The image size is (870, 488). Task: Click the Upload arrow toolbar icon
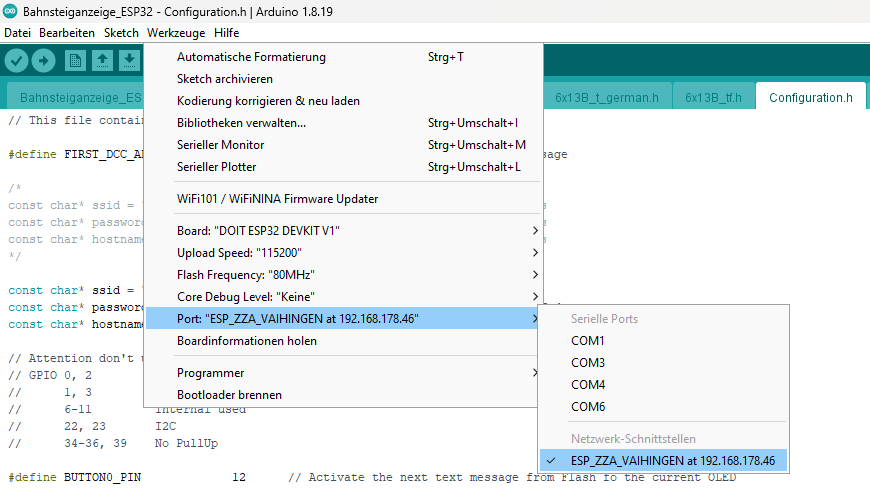(43, 61)
